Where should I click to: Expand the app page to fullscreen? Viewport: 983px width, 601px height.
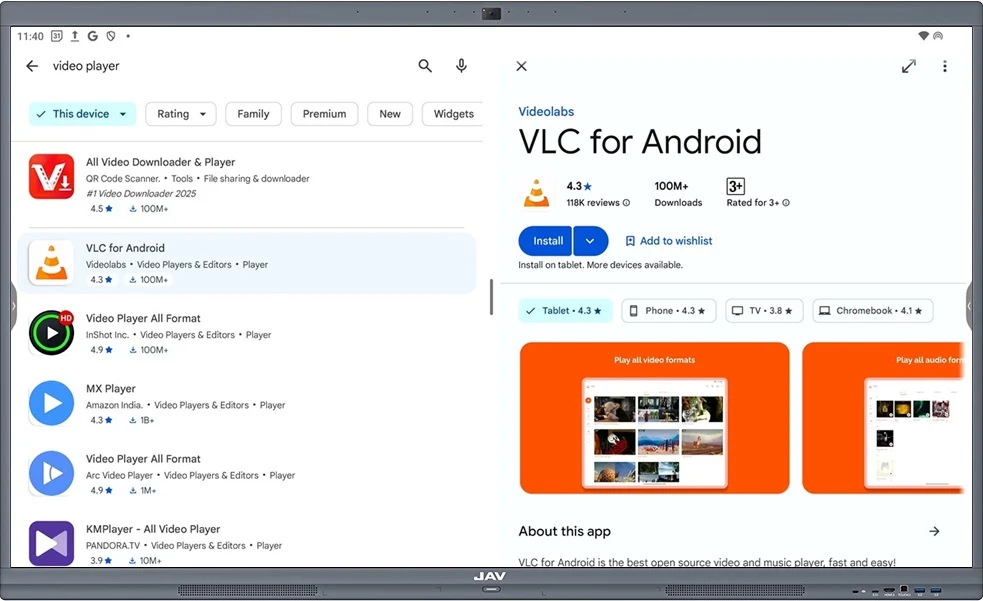click(x=908, y=65)
